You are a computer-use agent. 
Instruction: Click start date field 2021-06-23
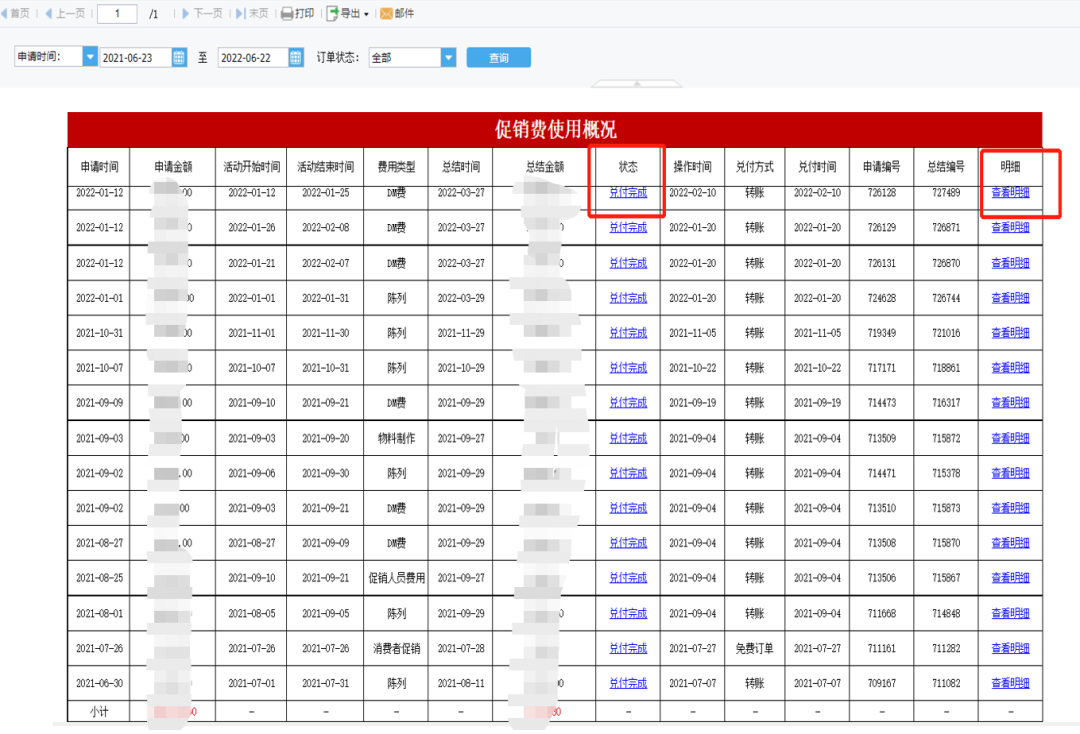pyautogui.click(x=135, y=58)
